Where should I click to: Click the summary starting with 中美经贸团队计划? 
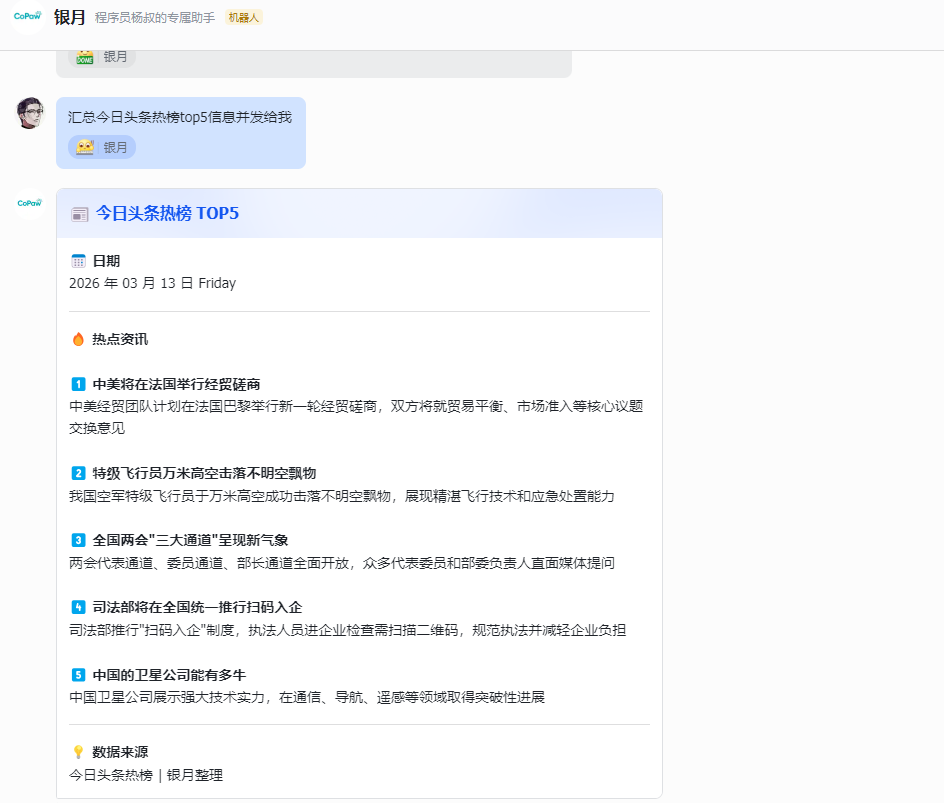point(356,417)
